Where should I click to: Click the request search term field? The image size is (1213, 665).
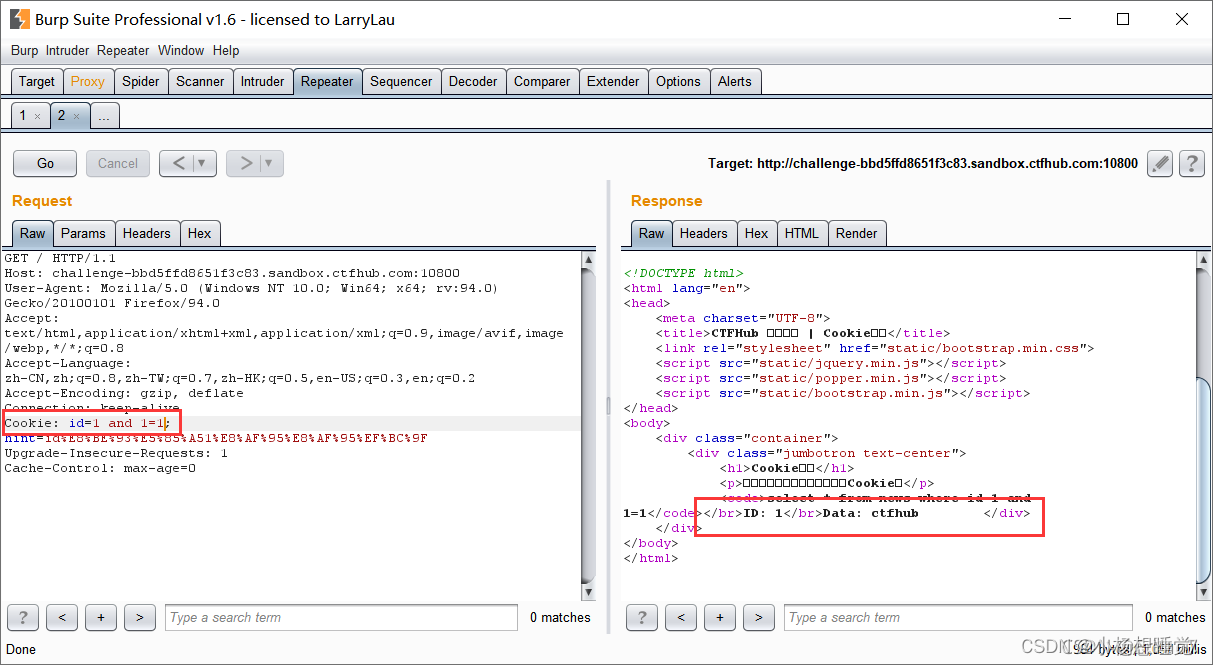pos(341,617)
